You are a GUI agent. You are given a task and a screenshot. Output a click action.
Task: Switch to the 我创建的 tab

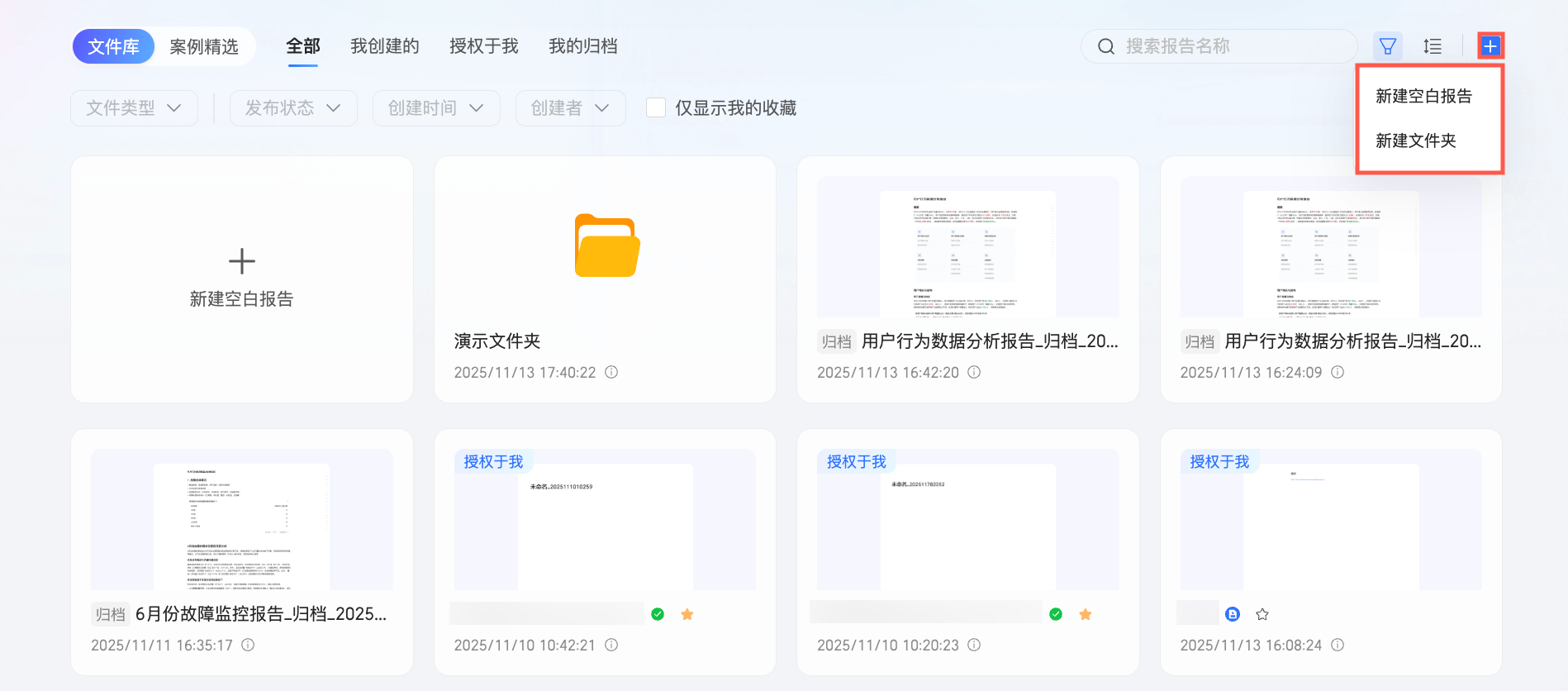click(x=385, y=46)
